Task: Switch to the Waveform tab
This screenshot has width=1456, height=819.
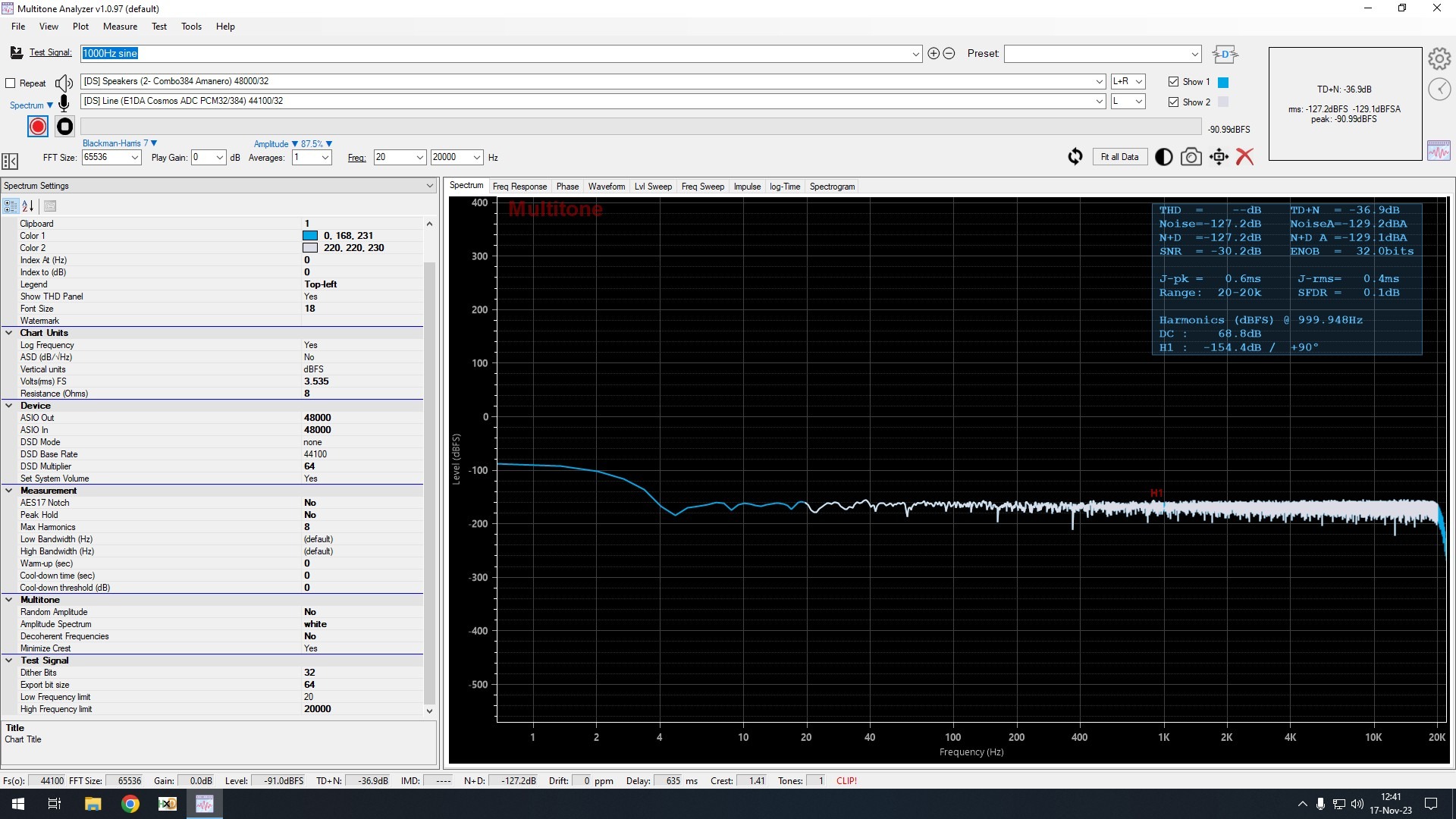Action: [x=607, y=187]
